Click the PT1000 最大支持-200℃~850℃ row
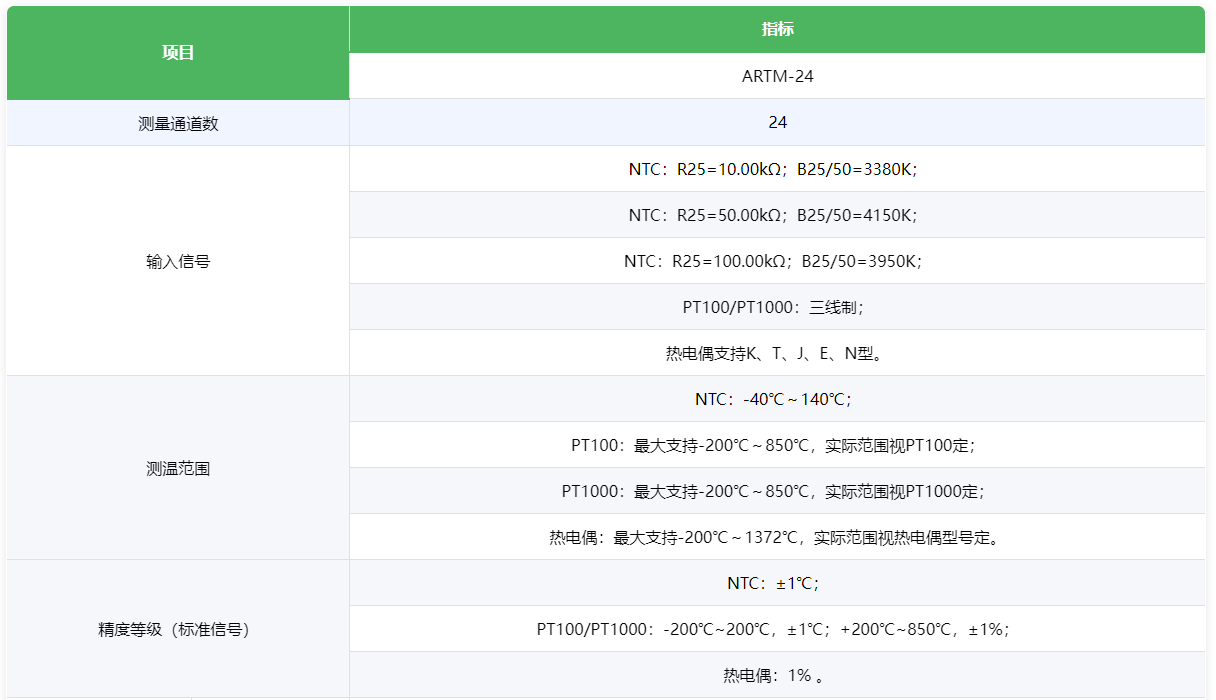This screenshot has width=1216, height=700. click(777, 491)
